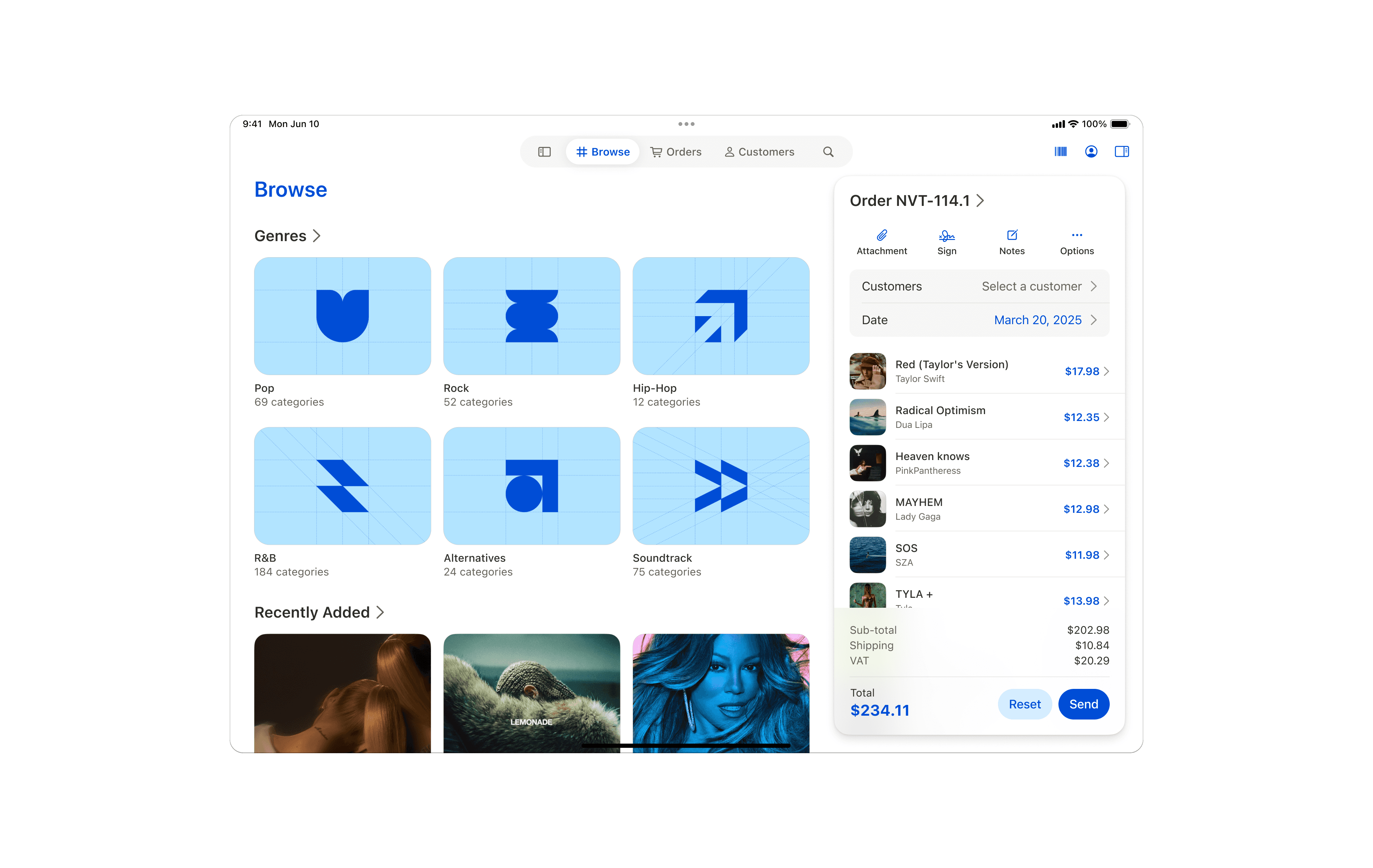This screenshot has width=1373, height=868.
Task: Select a customer for the order
Action: pos(979,286)
